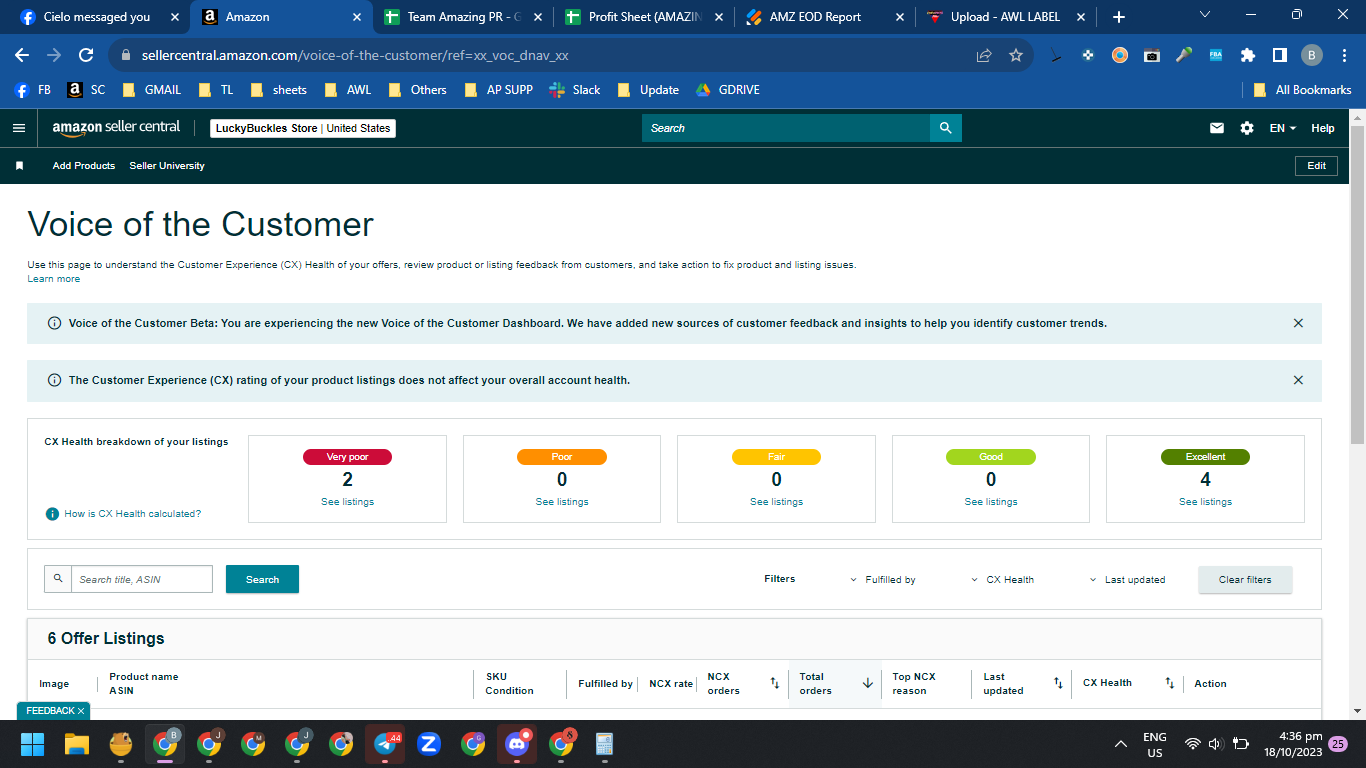Open the GMAIL bookmark folder
The height and width of the screenshot is (768, 1366).
coord(152,90)
